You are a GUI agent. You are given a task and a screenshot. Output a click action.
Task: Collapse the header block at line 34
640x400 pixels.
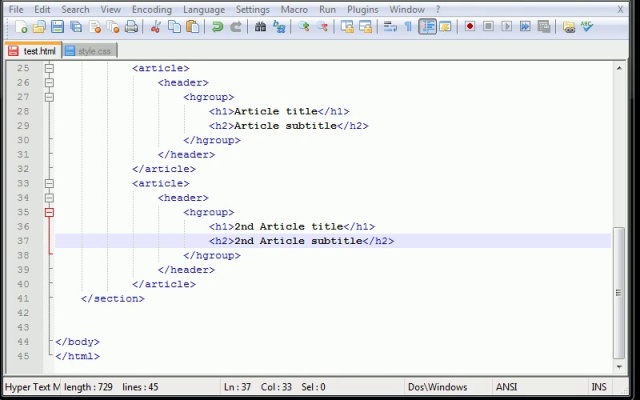(x=49, y=198)
